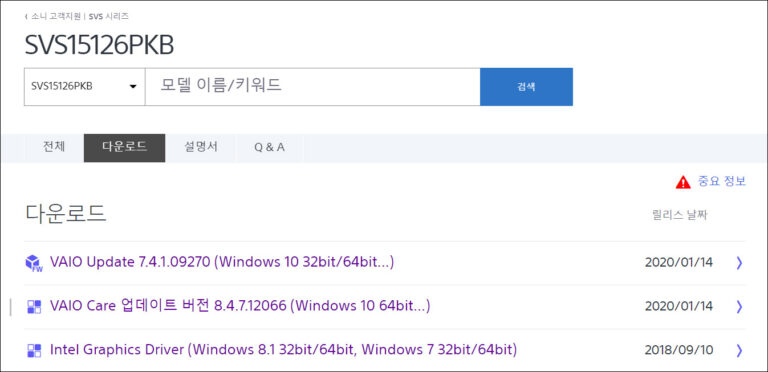Click VAIO Care's 2020/01/14 release date

click(679, 306)
